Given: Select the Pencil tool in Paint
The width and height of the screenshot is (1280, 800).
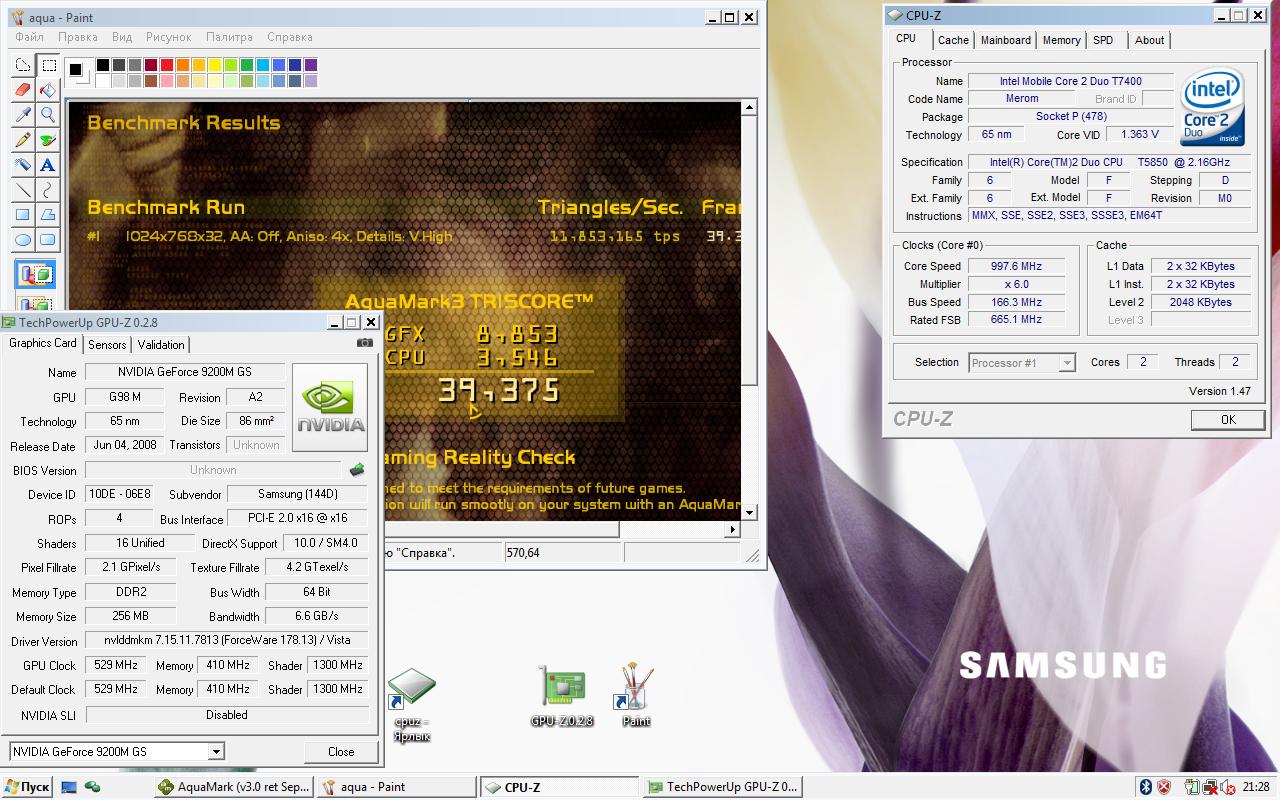Looking at the screenshot, I should (23, 140).
